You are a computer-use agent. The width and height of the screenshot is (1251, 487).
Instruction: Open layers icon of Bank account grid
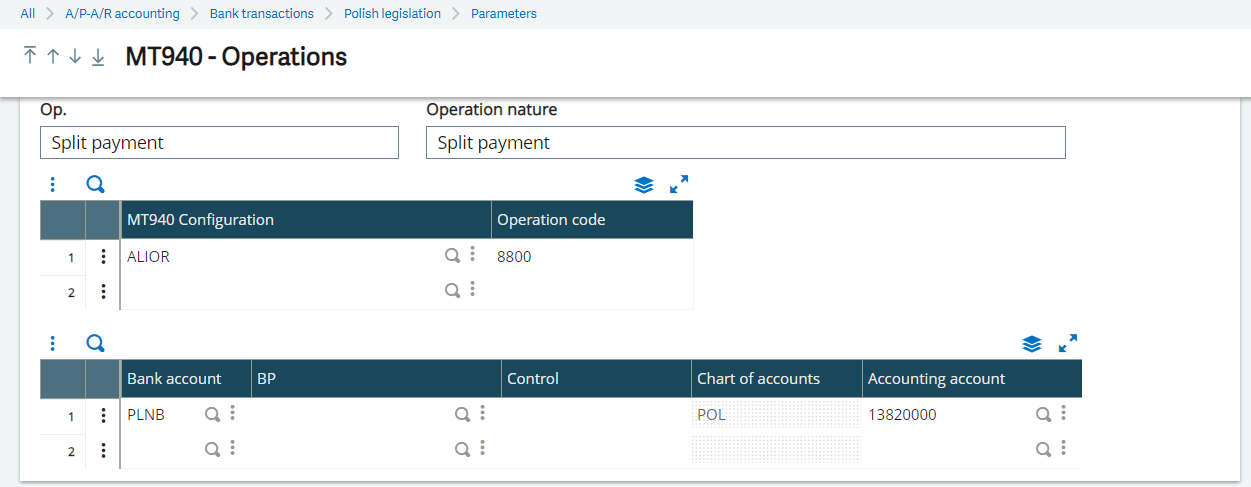[1033, 344]
